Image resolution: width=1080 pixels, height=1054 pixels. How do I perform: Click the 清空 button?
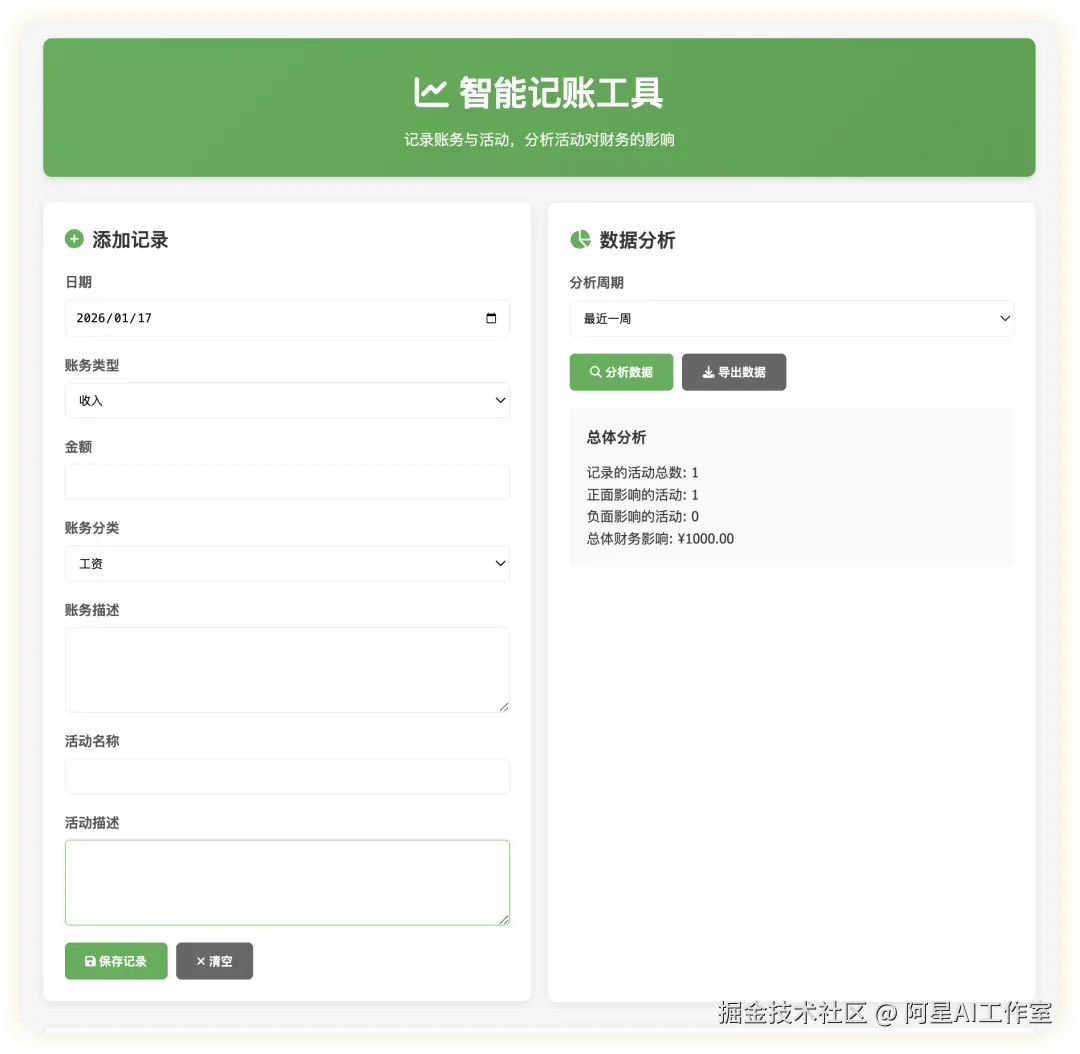[x=214, y=961]
